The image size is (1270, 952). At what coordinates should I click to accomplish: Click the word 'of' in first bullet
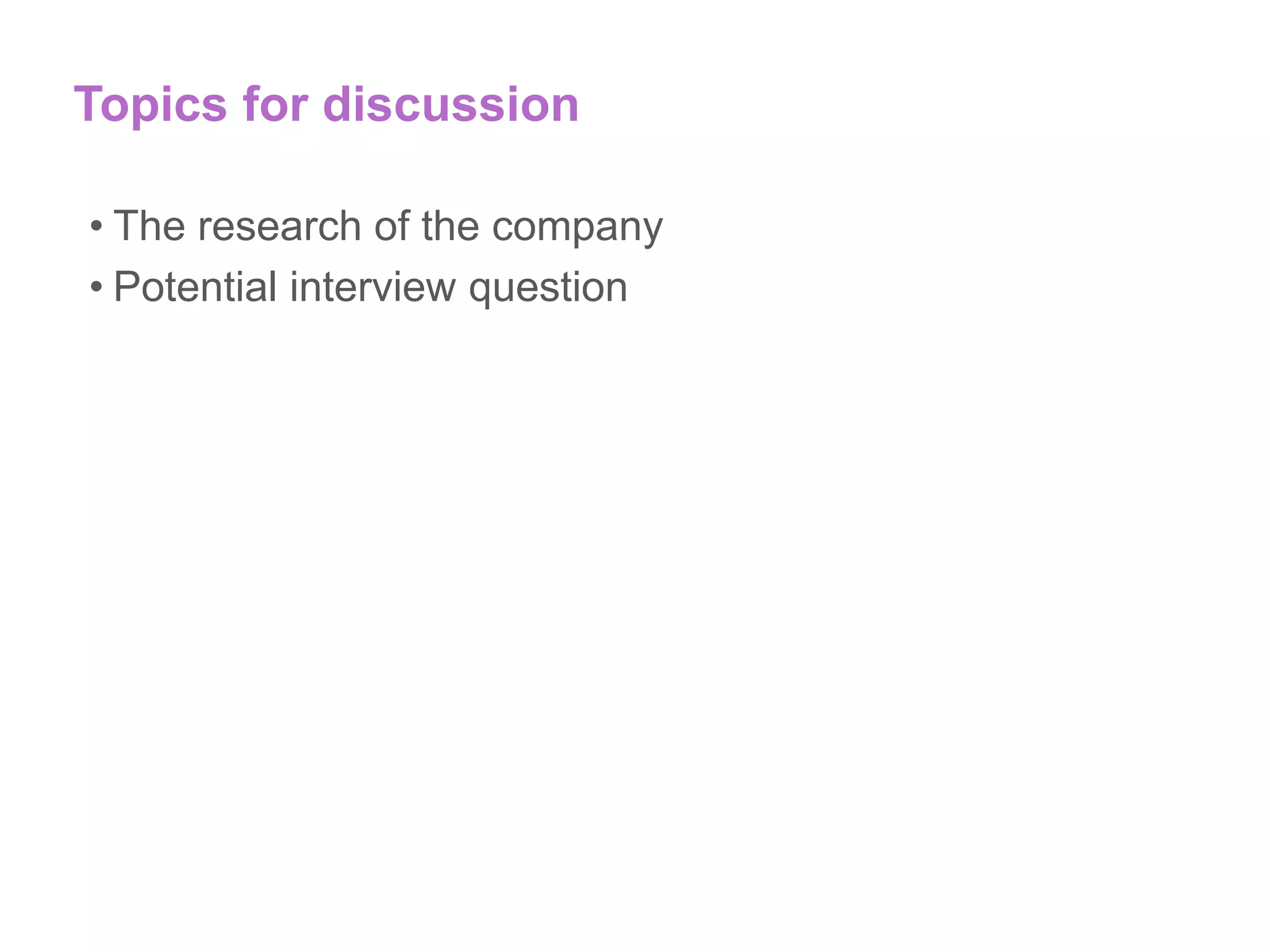coord(391,226)
